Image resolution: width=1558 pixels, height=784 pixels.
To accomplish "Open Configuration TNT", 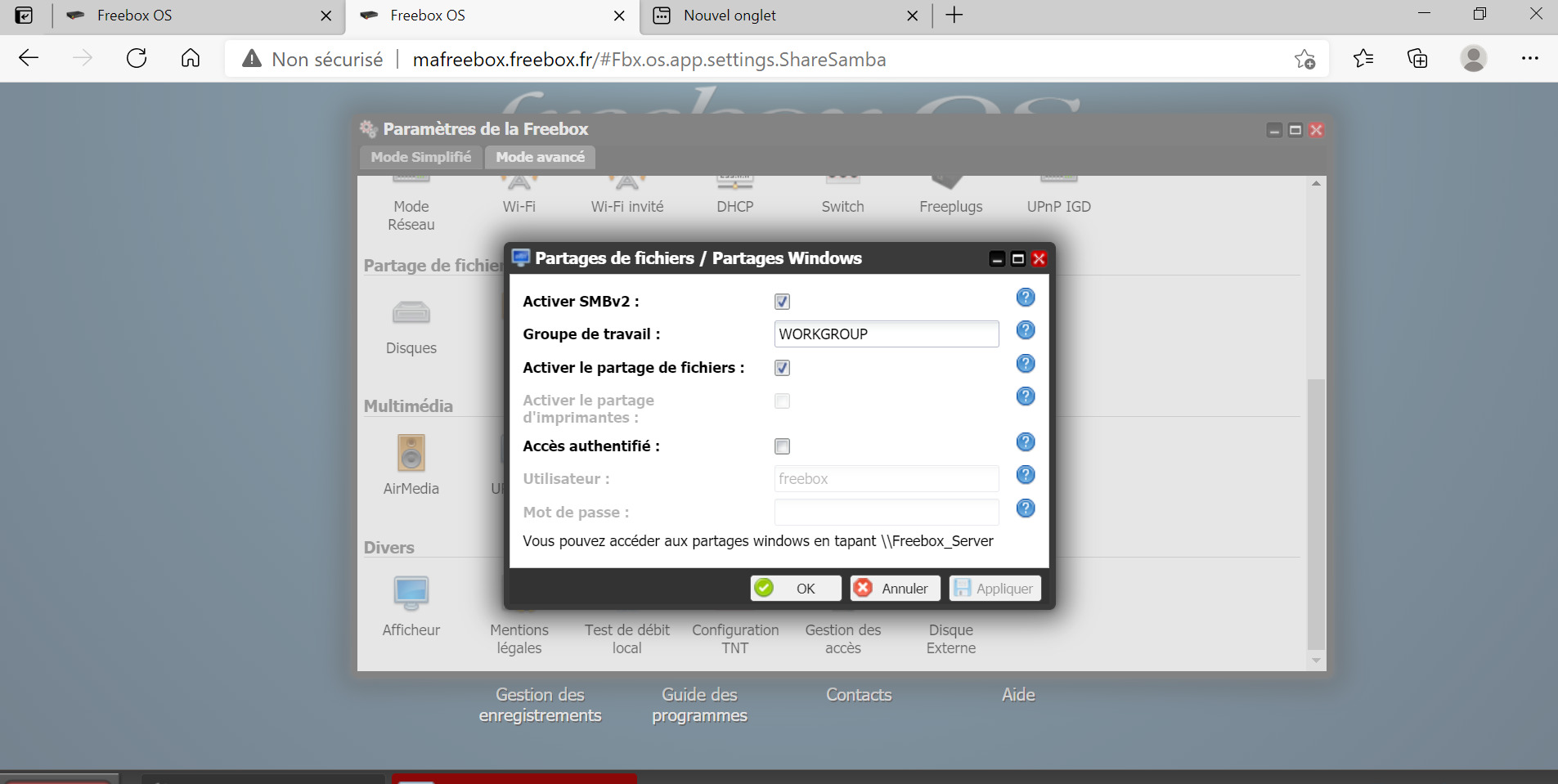I will [x=735, y=638].
